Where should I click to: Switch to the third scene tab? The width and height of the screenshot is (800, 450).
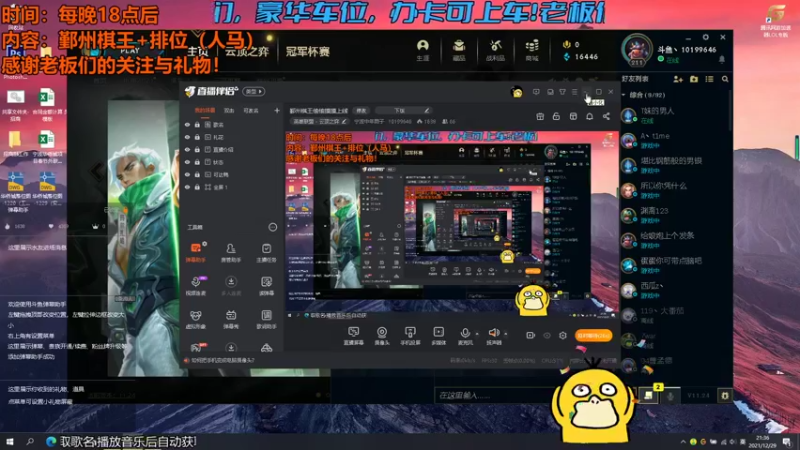[251, 110]
